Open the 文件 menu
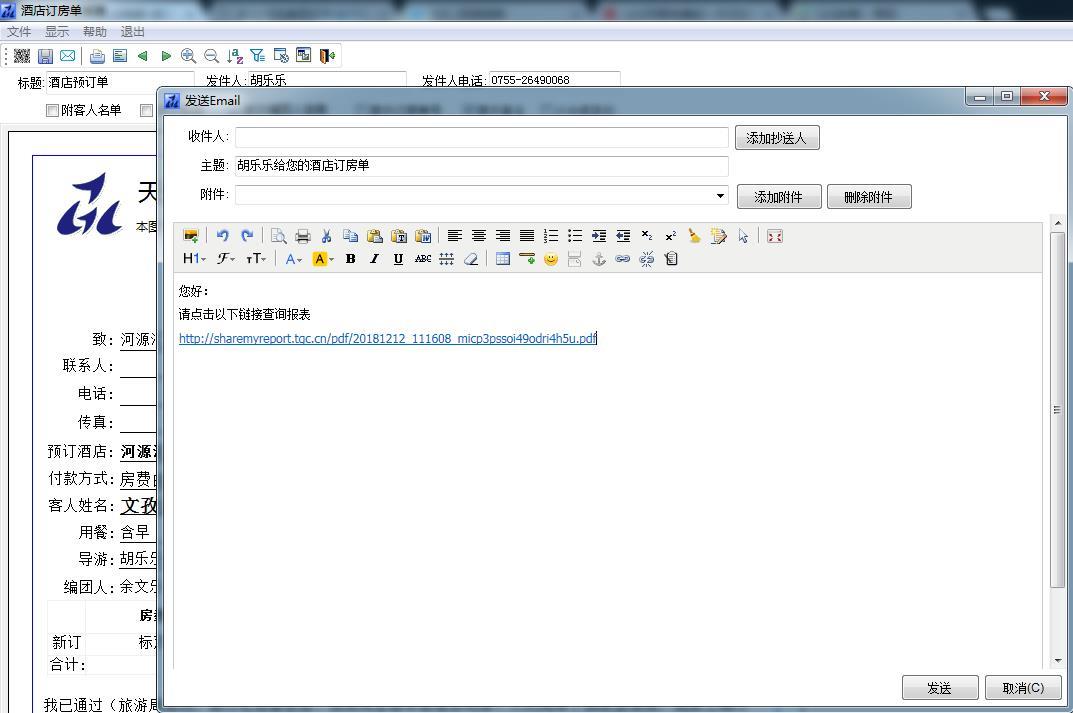The height and width of the screenshot is (713, 1073). pos(19,31)
